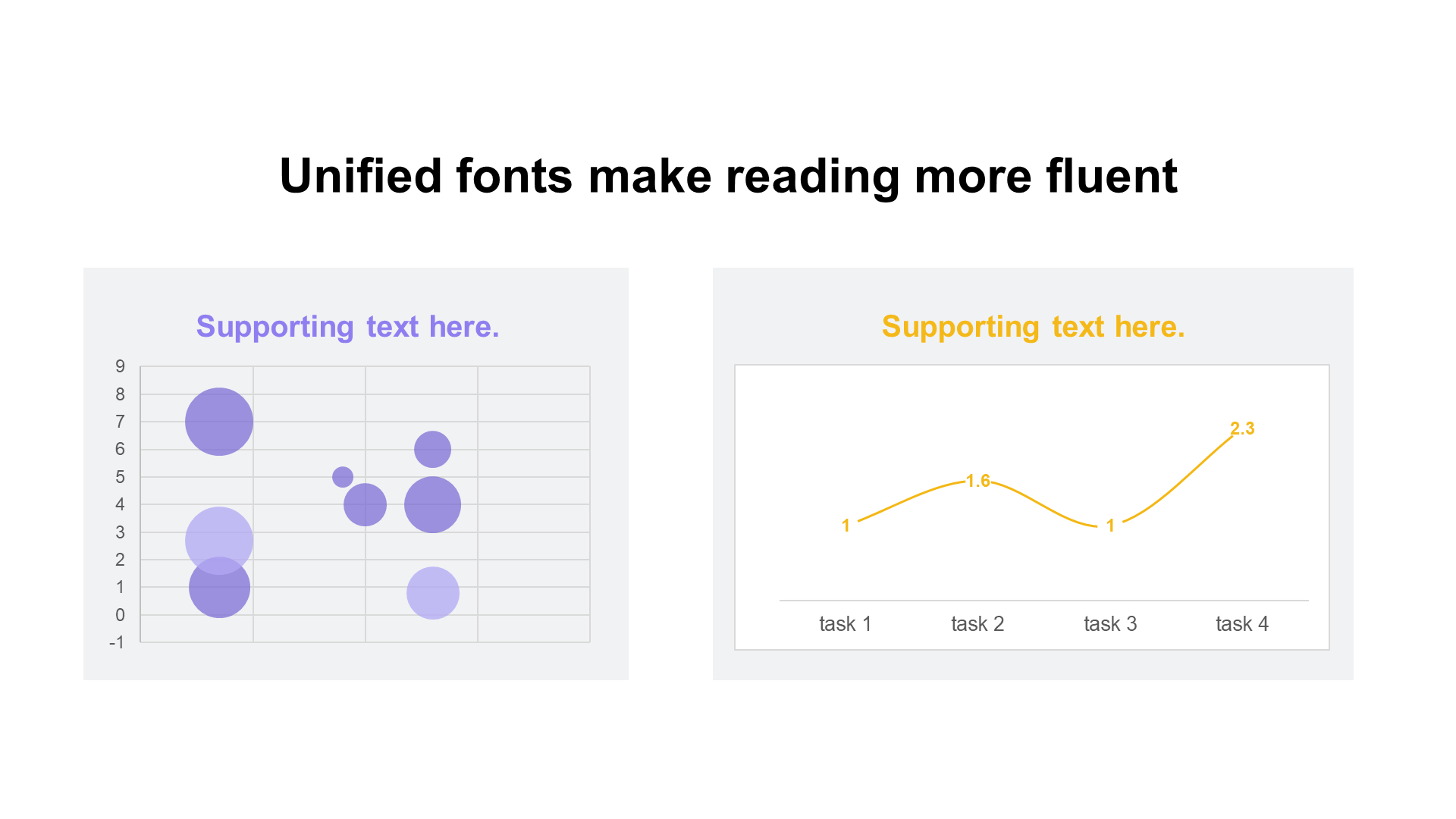The height and width of the screenshot is (819, 1456).
Task: Click the 9 on the bubble chart axis
Action: click(x=120, y=367)
